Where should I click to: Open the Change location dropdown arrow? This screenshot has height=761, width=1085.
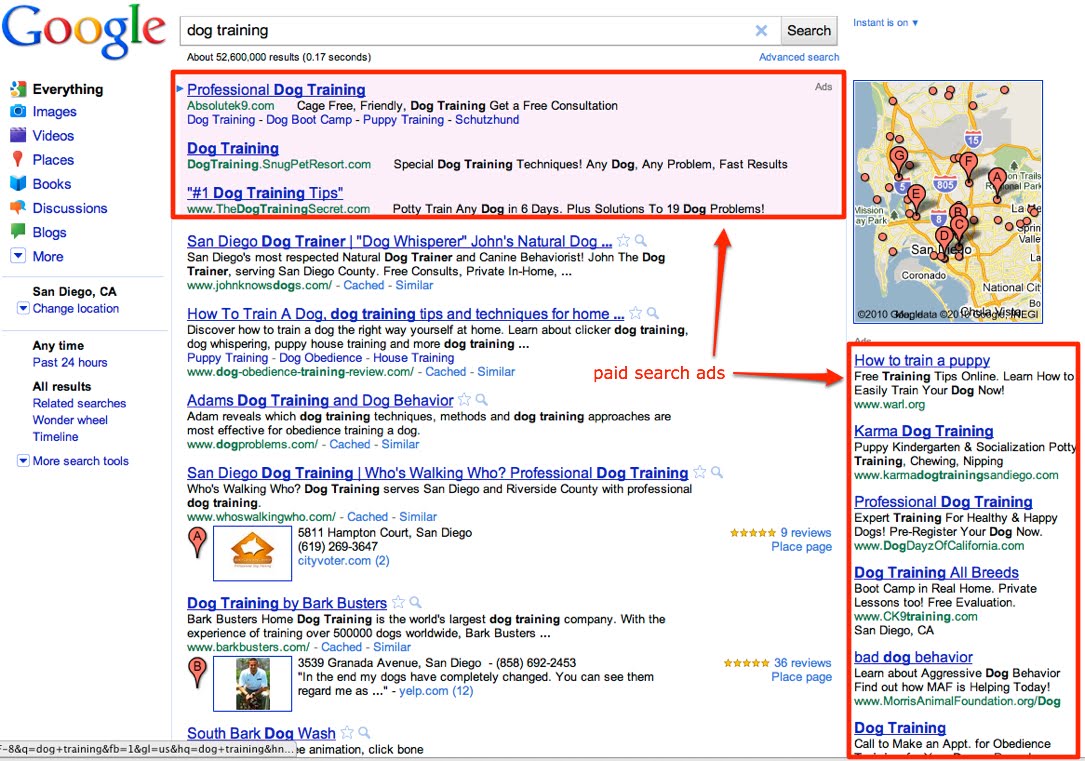coord(23,309)
